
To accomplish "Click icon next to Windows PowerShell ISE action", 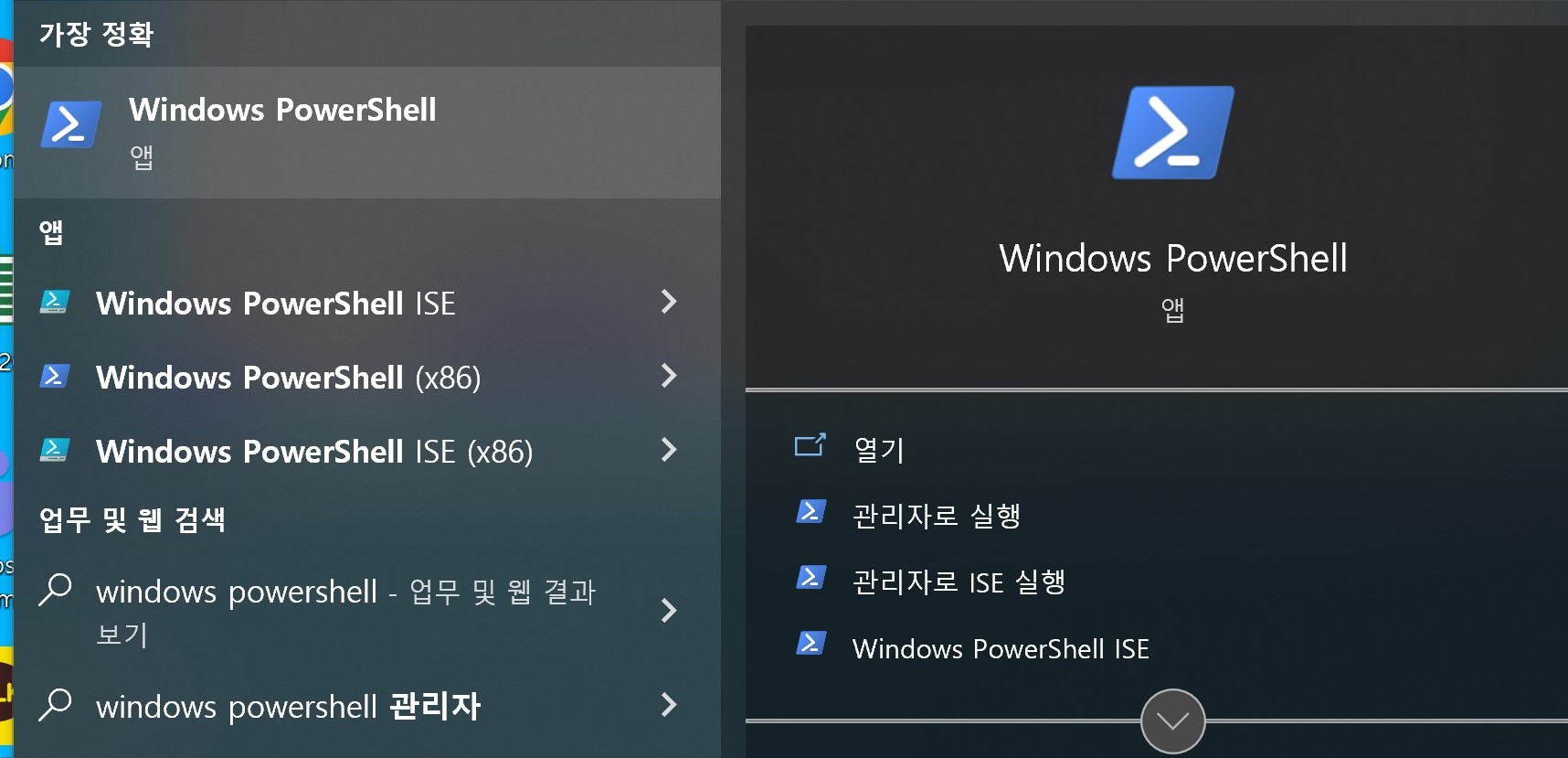I will [x=810, y=644].
